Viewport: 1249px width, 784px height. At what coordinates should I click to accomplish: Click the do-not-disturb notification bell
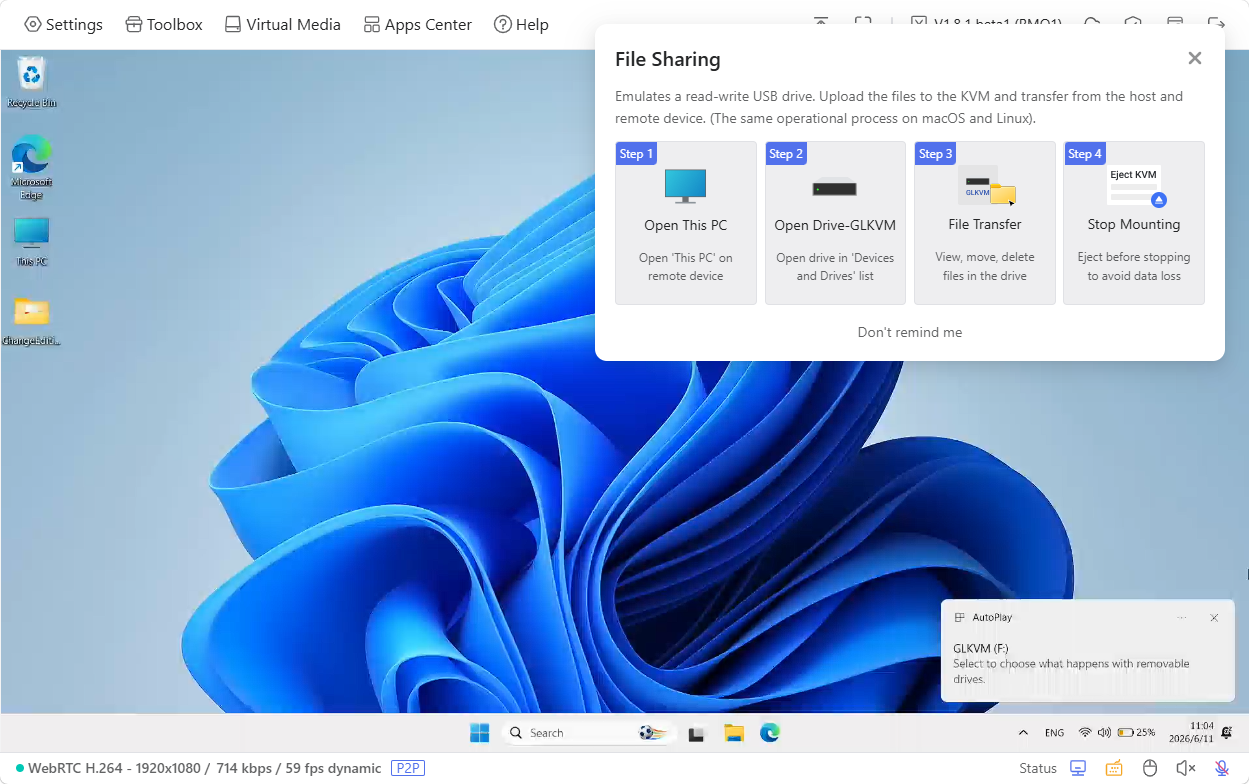pos(1226,733)
